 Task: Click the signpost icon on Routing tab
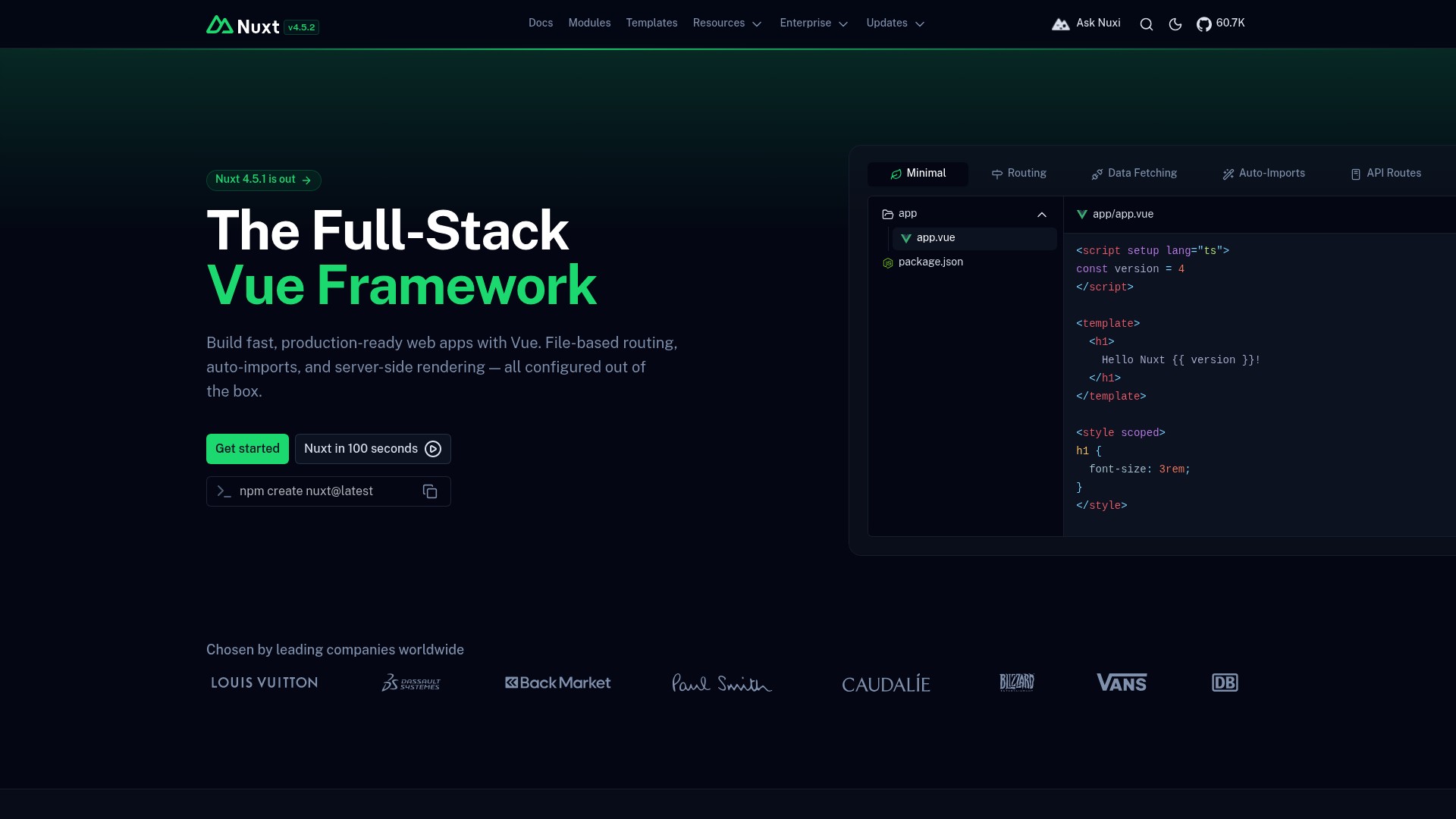point(997,174)
